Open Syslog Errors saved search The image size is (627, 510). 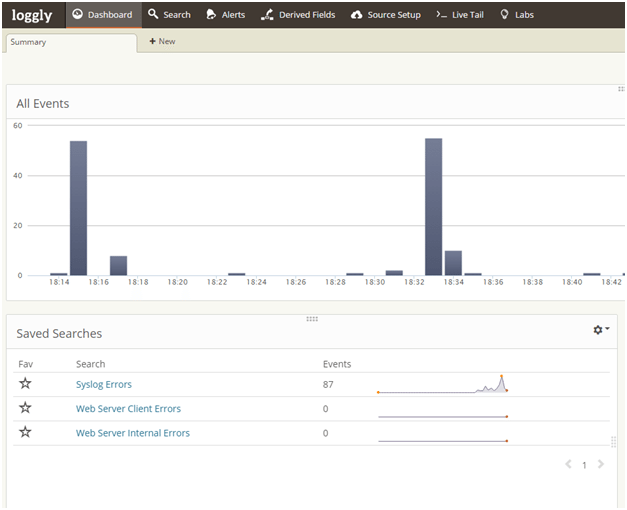pos(104,385)
